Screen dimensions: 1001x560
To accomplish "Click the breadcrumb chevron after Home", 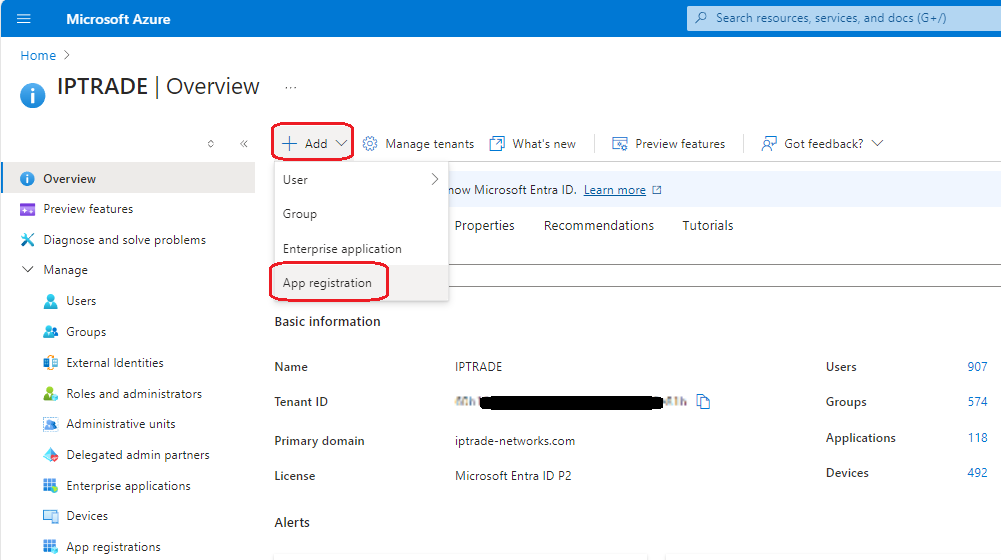I will [x=66, y=56].
